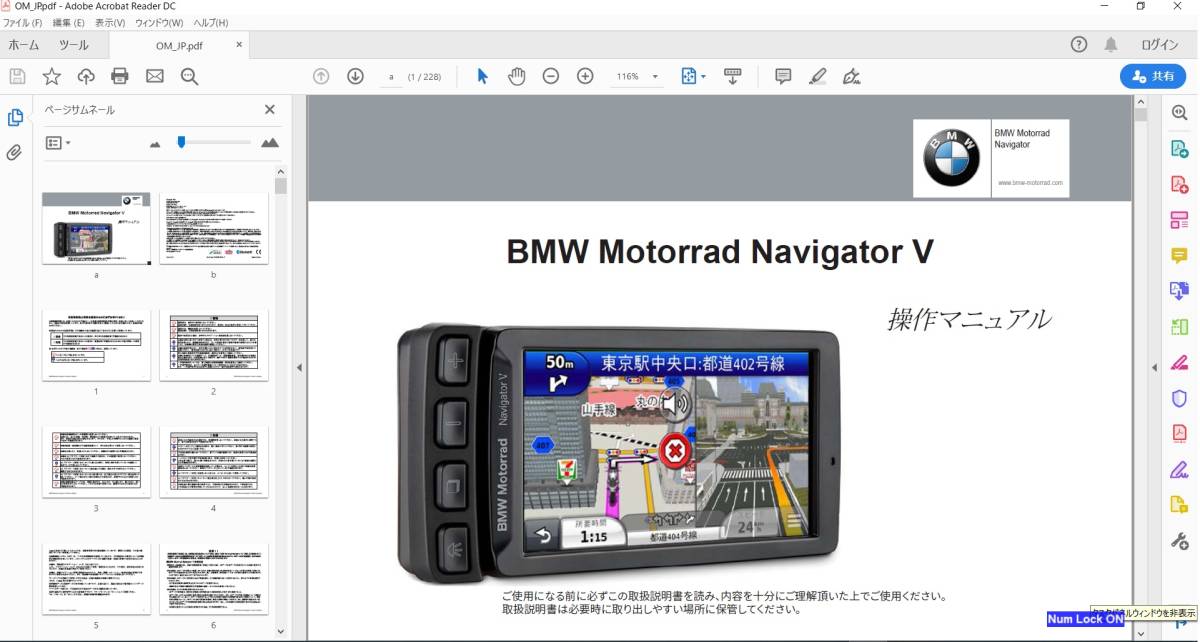Open thumbnail options dropdown menu
Screen dimensions: 1200x642
tap(58, 143)
